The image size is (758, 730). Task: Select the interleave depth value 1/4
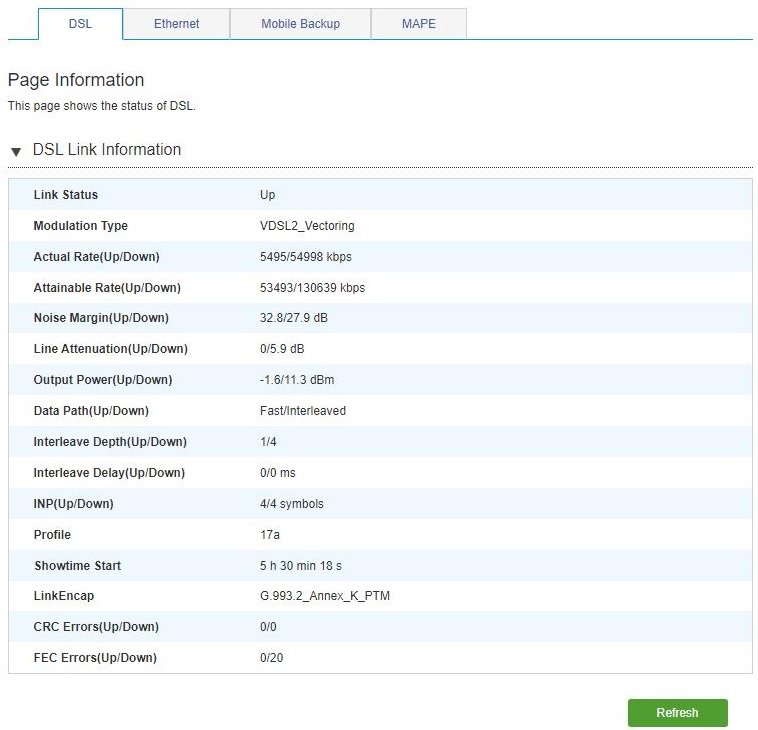click(268, 441)
